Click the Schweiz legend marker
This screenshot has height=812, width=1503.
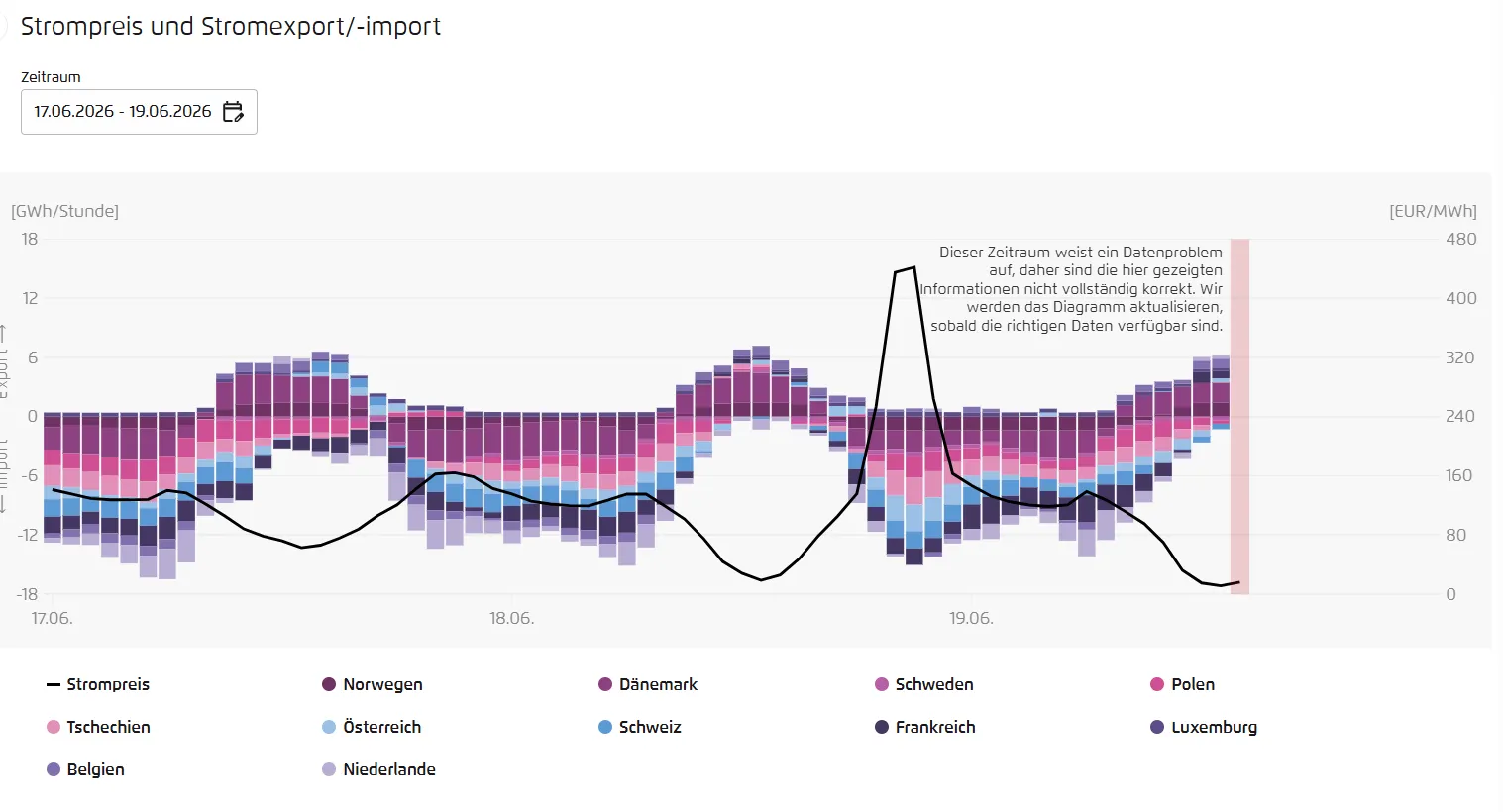[x=605, y=727]
